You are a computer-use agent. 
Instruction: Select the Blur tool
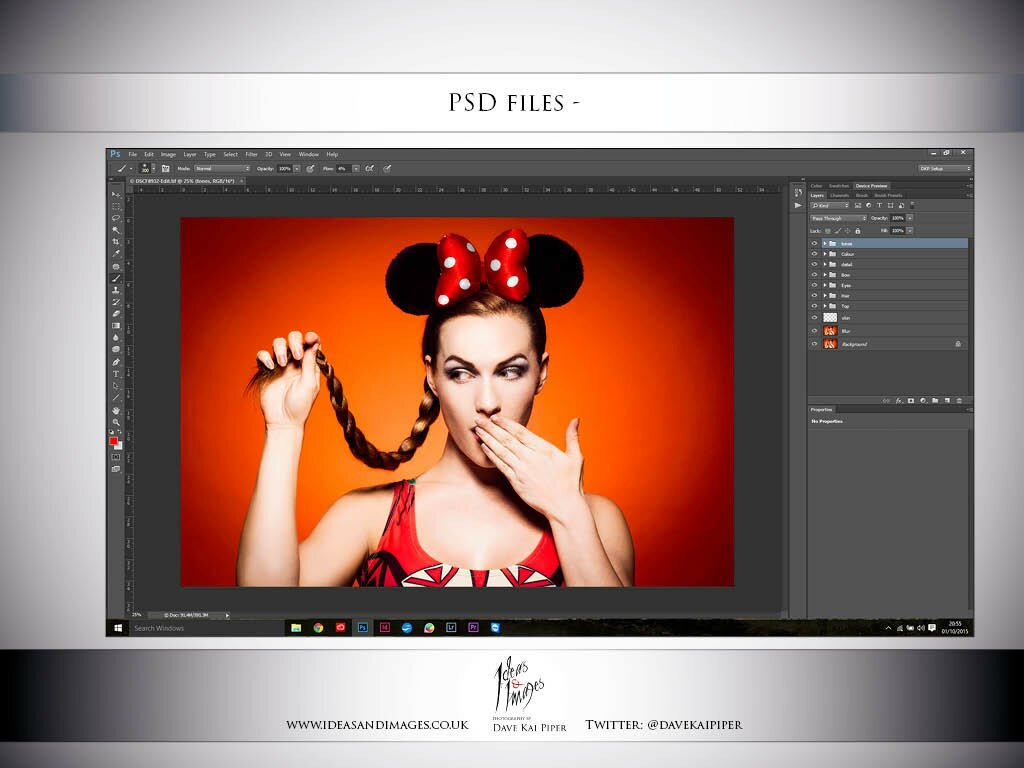(116, 337)
